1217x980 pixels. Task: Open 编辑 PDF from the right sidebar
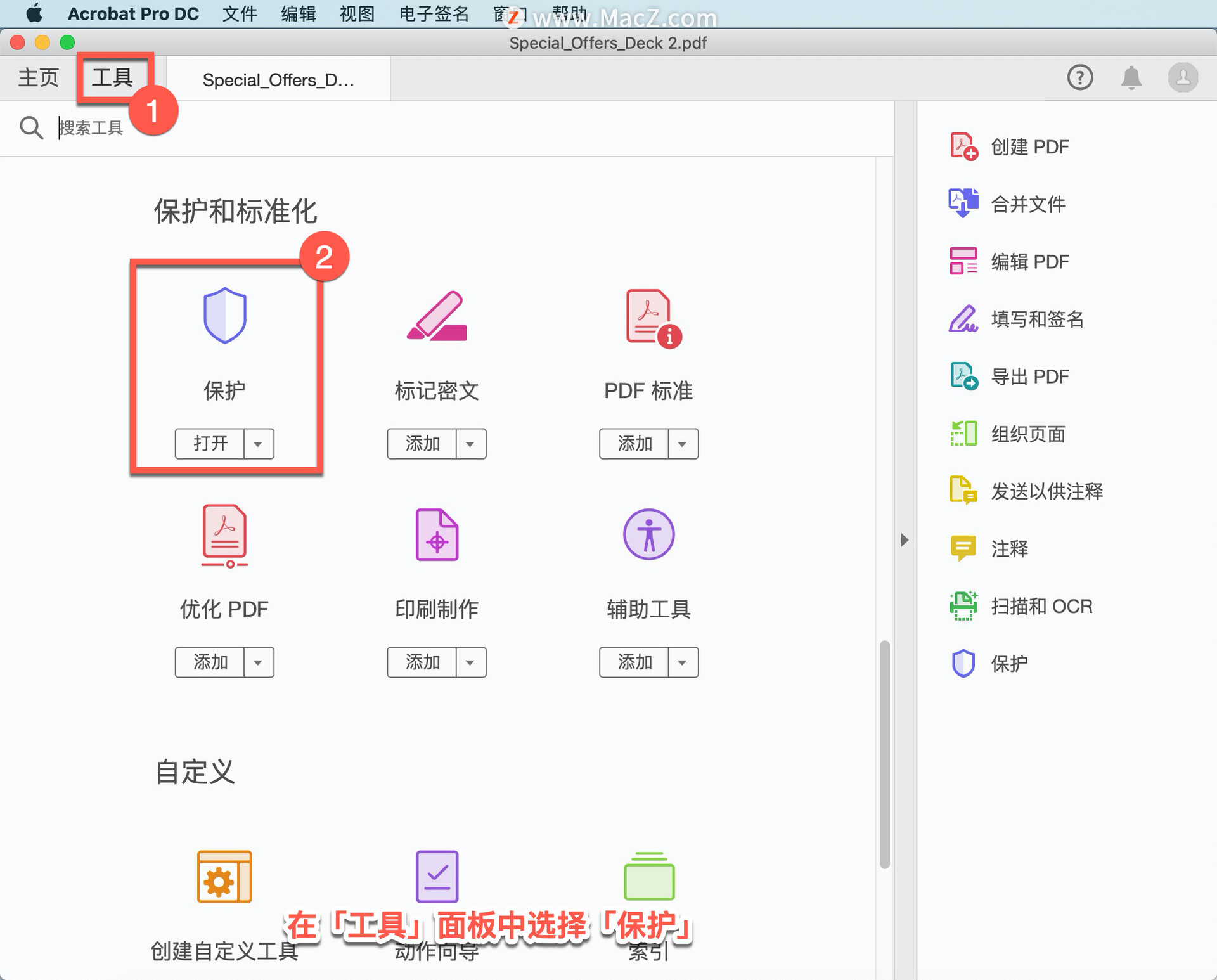tap(1009, 261)
